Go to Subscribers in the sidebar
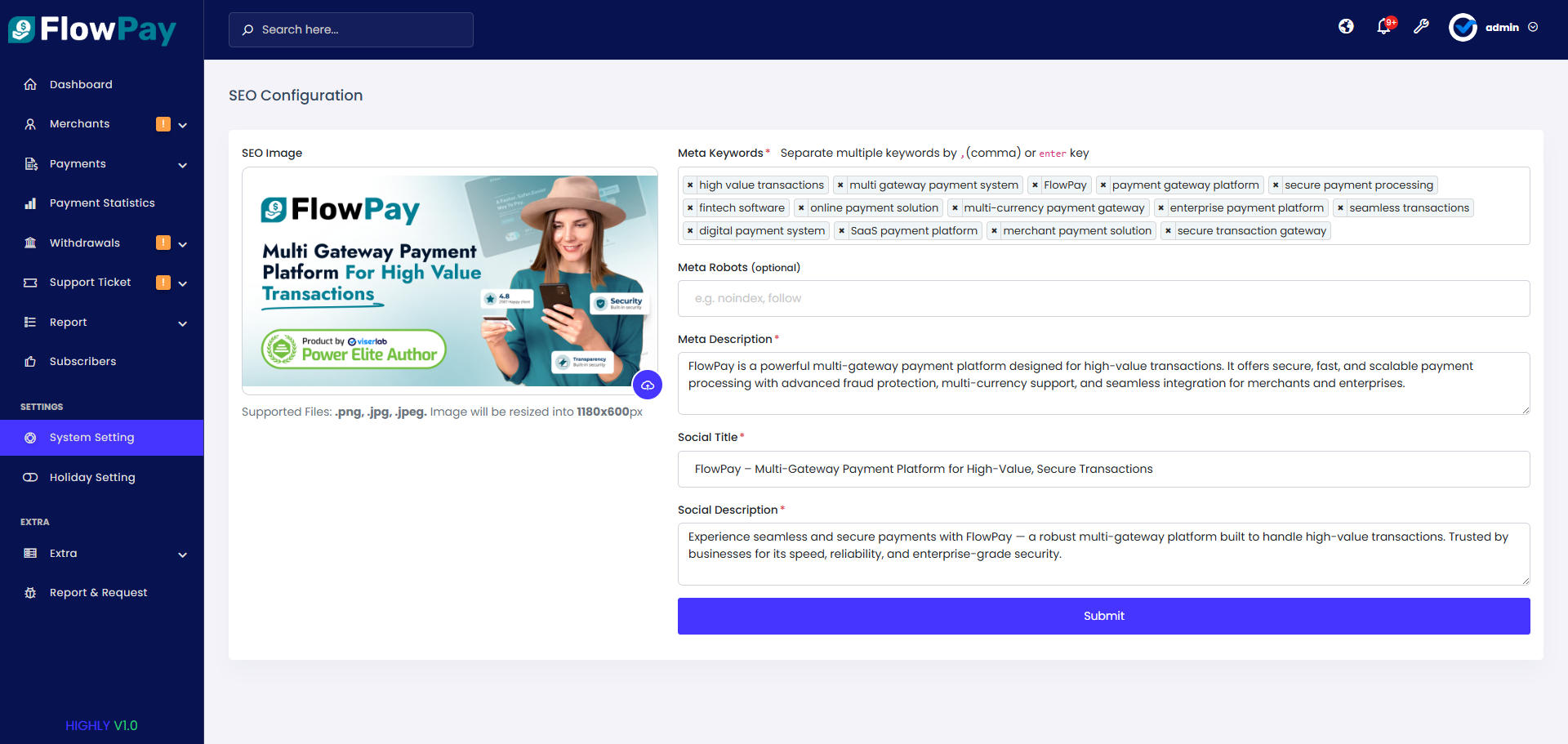The image size is (1568, 744). click(102, 362)
